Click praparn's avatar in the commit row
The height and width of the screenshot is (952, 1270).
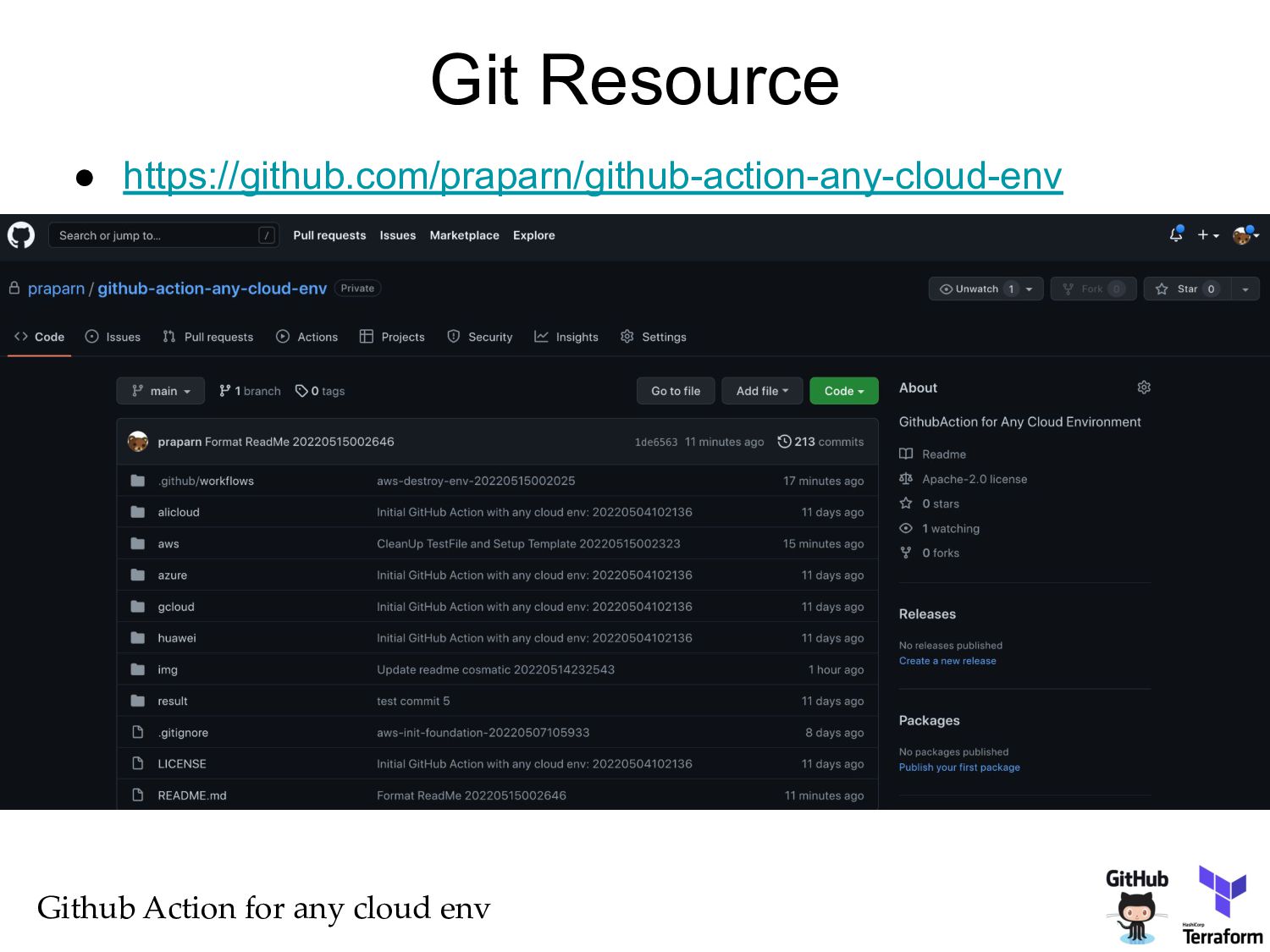[x=138, y=442]
